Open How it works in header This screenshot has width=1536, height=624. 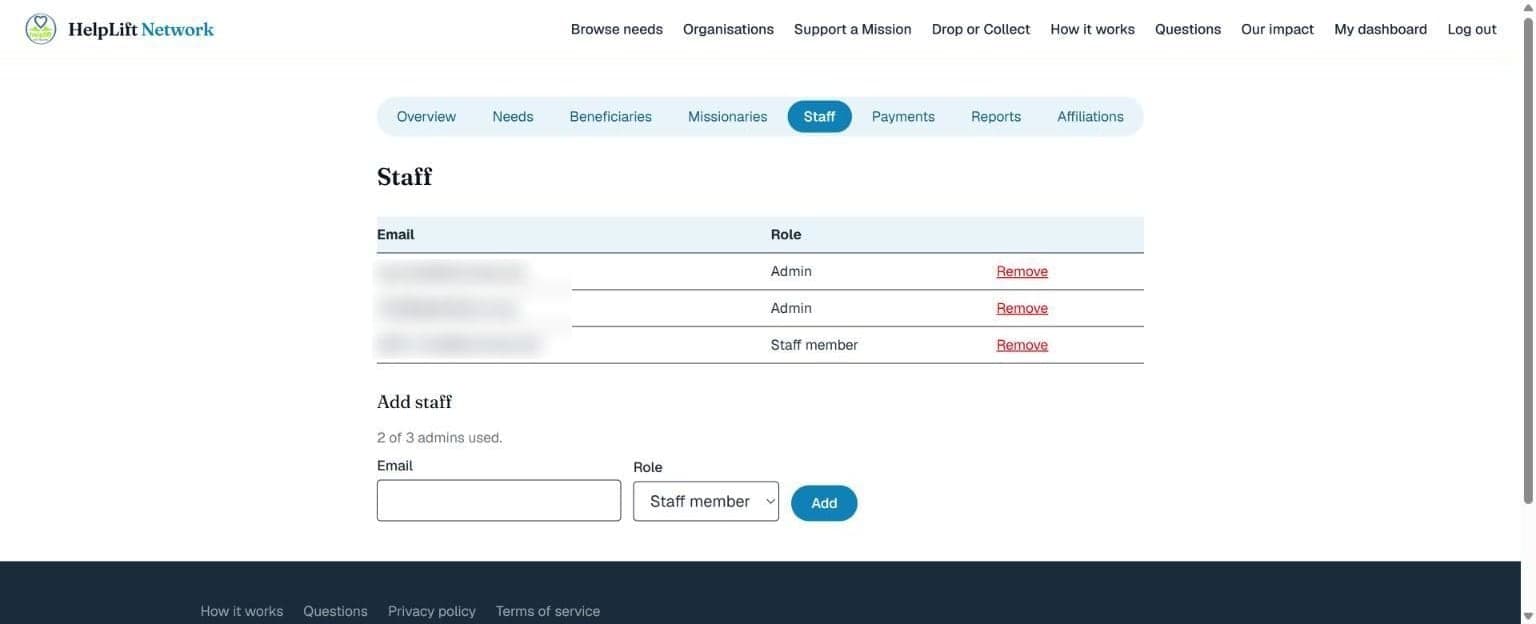[1092, 29]
